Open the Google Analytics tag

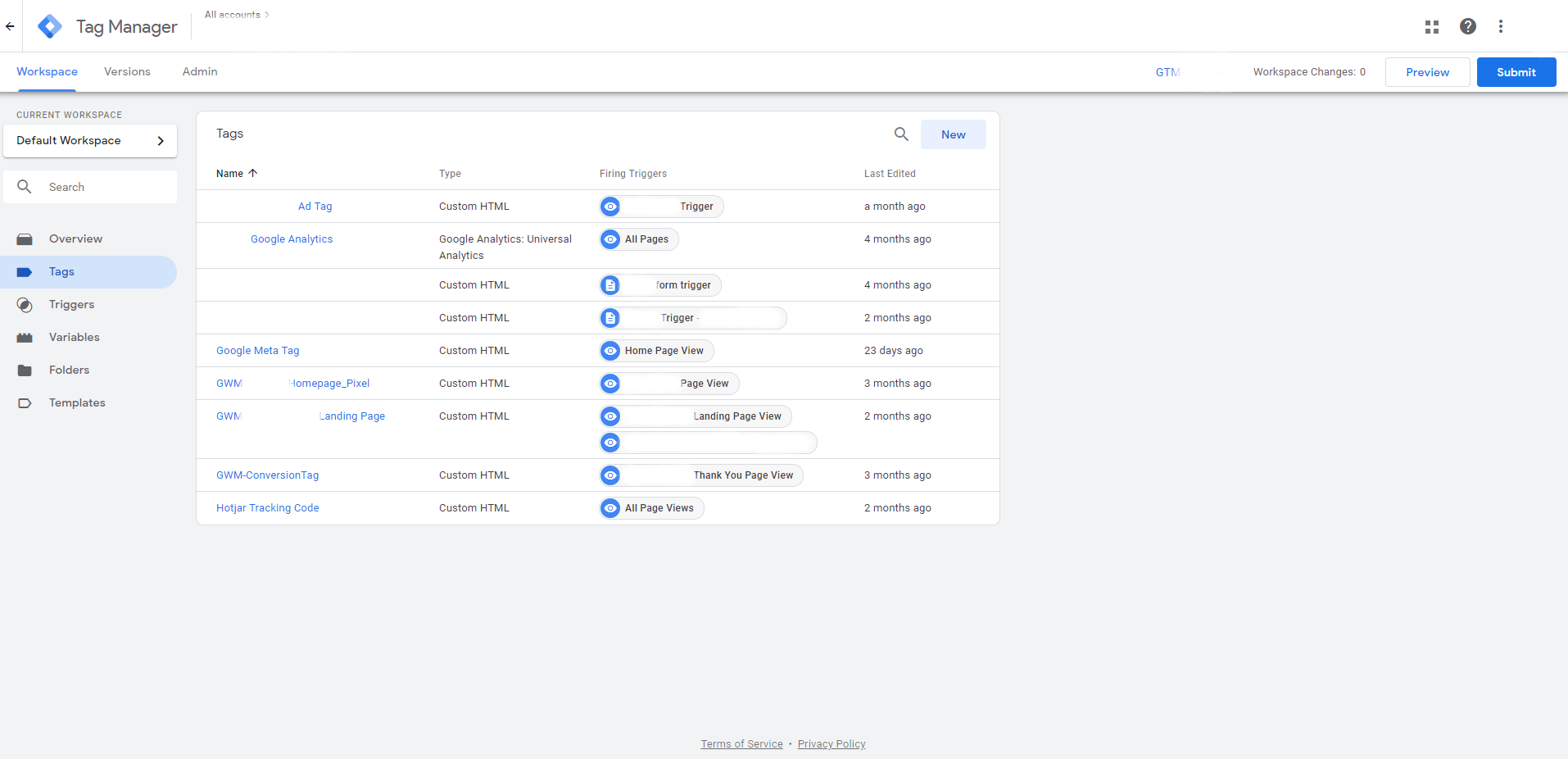pos(292,239)
